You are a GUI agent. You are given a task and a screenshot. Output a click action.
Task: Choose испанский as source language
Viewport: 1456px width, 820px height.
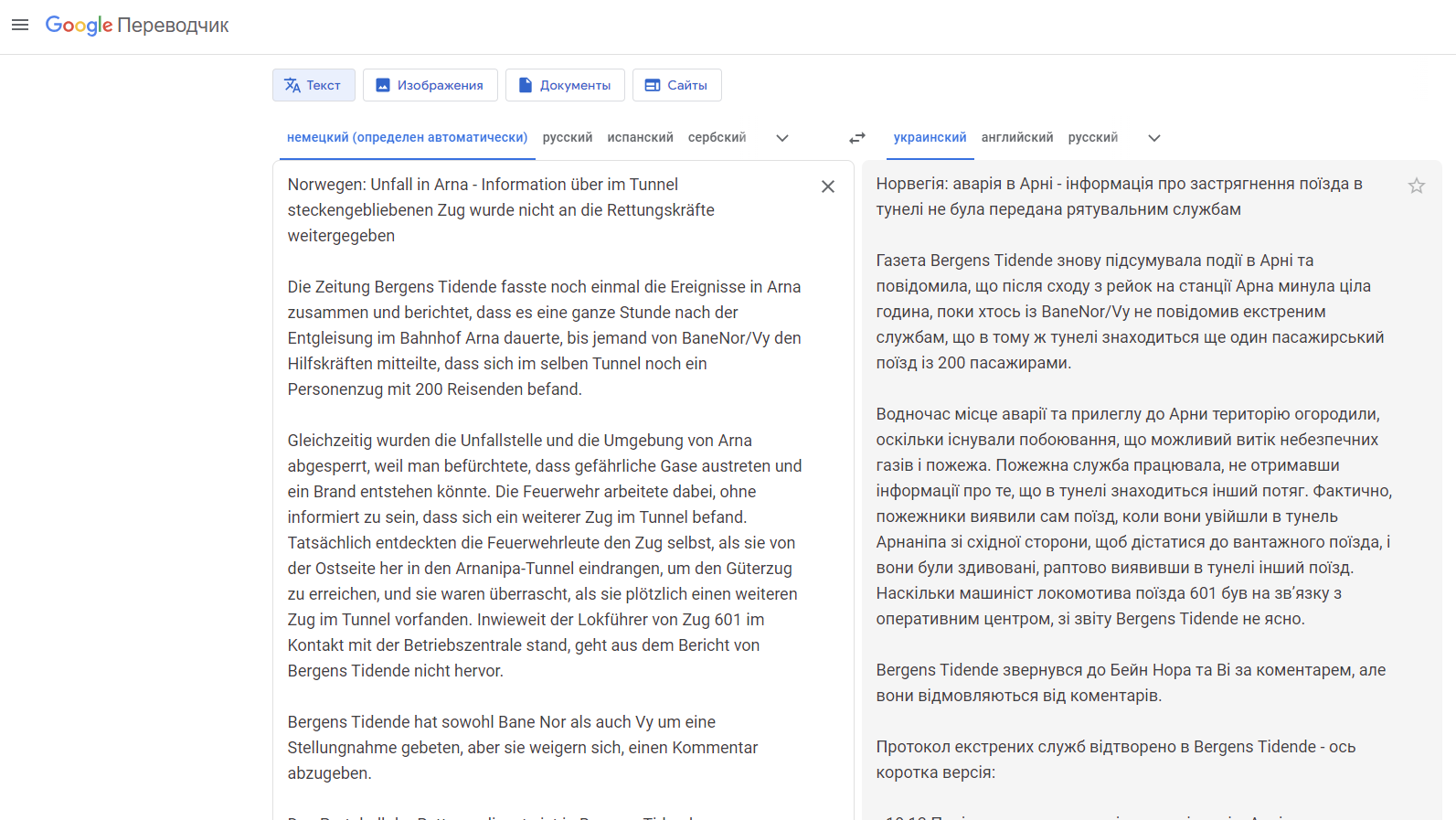(641, 138)
